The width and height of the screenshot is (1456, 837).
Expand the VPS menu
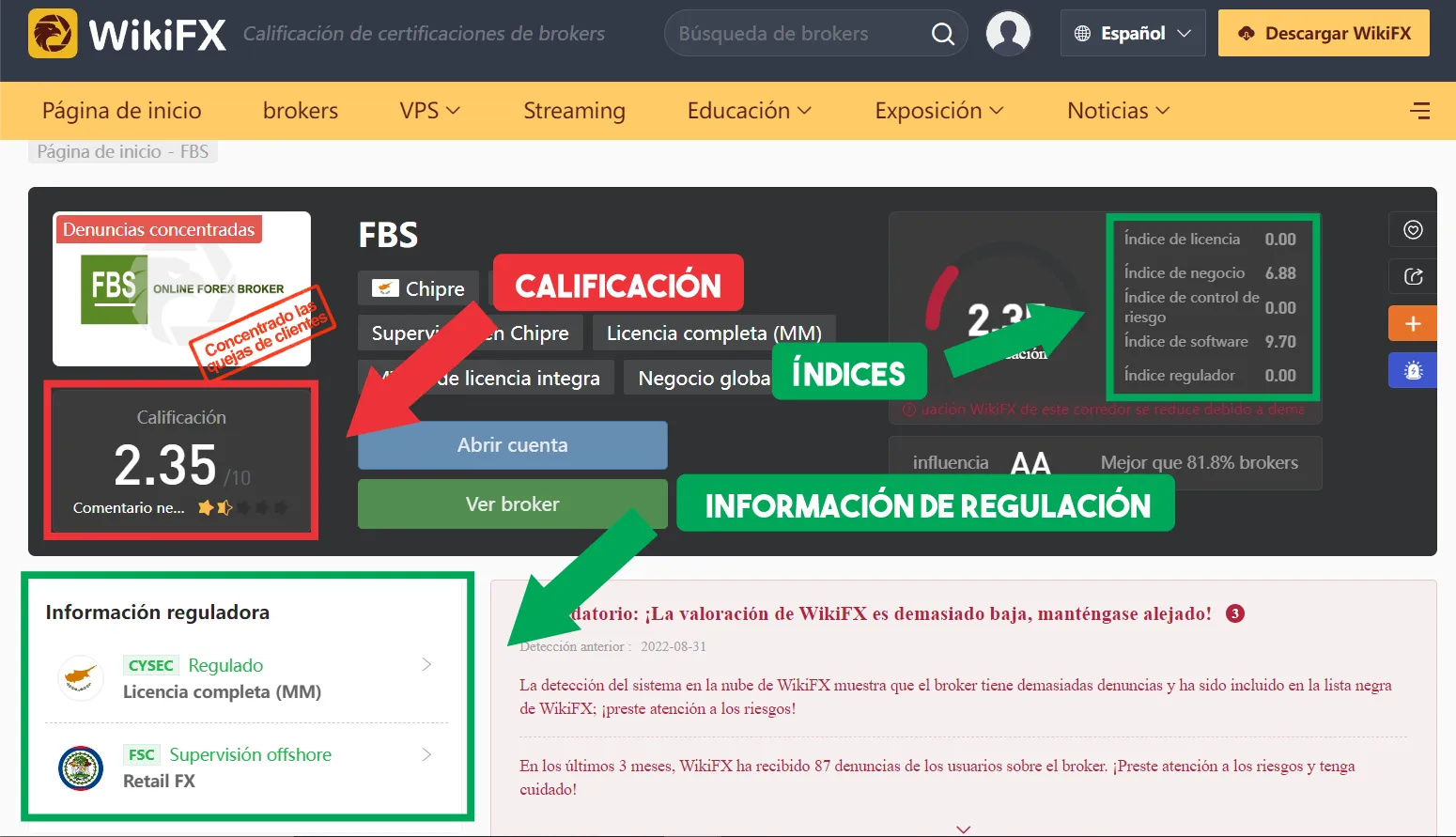[x=429, y=111]
